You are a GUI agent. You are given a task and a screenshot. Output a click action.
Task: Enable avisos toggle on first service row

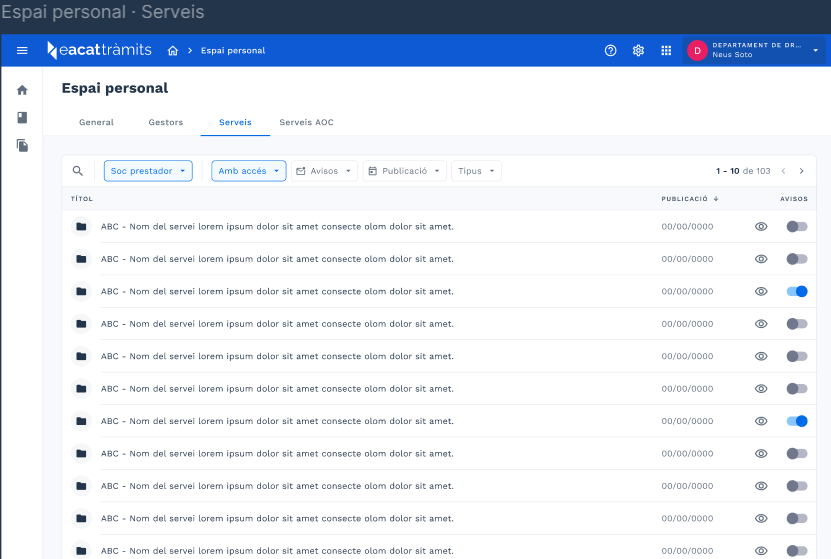pyautogui.click(x=796, y=227)
